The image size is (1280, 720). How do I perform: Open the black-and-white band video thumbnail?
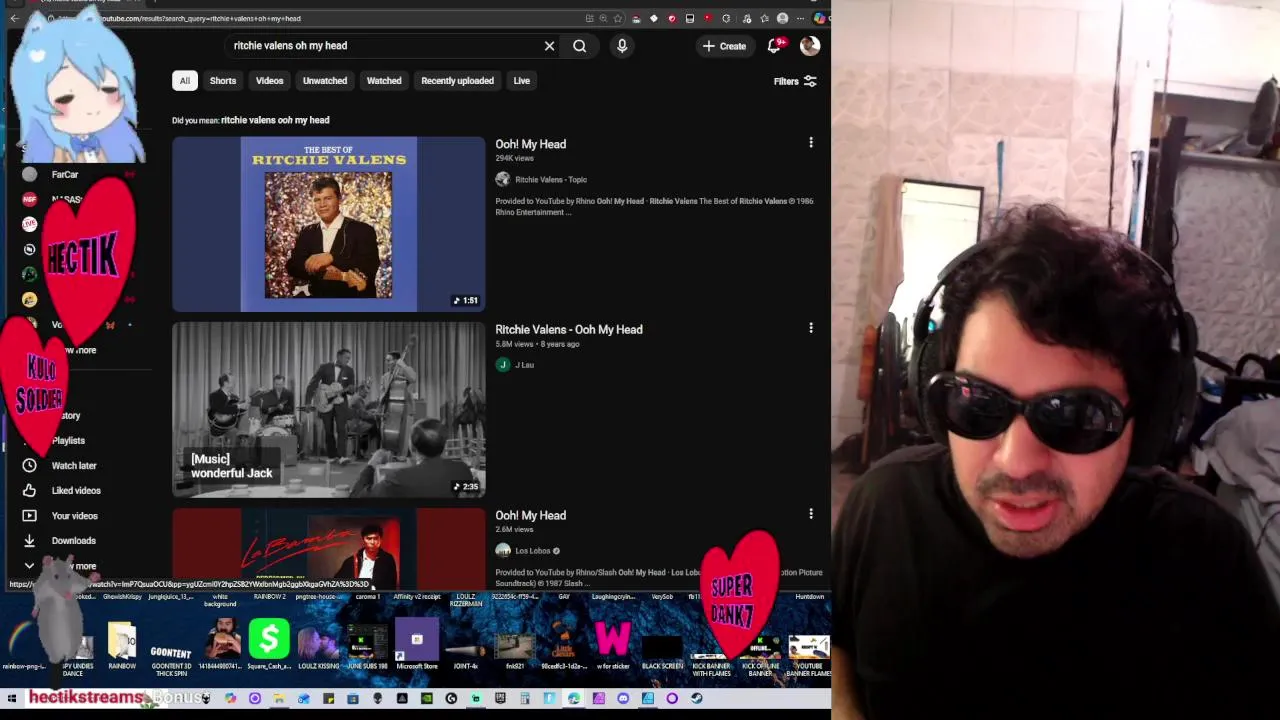pyautogui.click(x=328, y=410)
